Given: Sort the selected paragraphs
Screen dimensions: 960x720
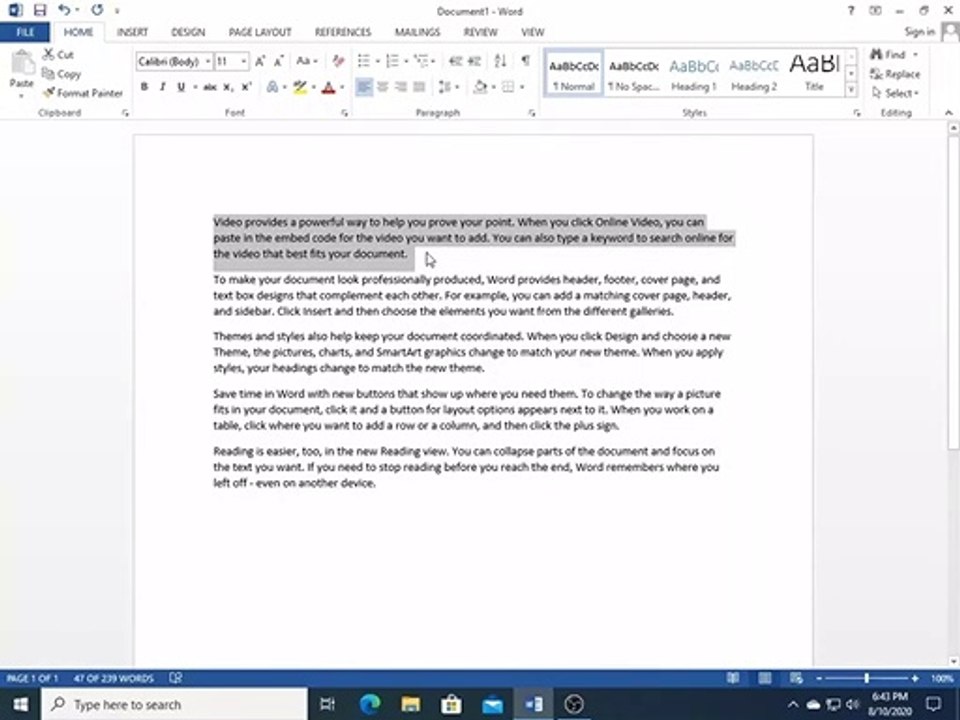Looking at the screenshot, I should [500, 61].
